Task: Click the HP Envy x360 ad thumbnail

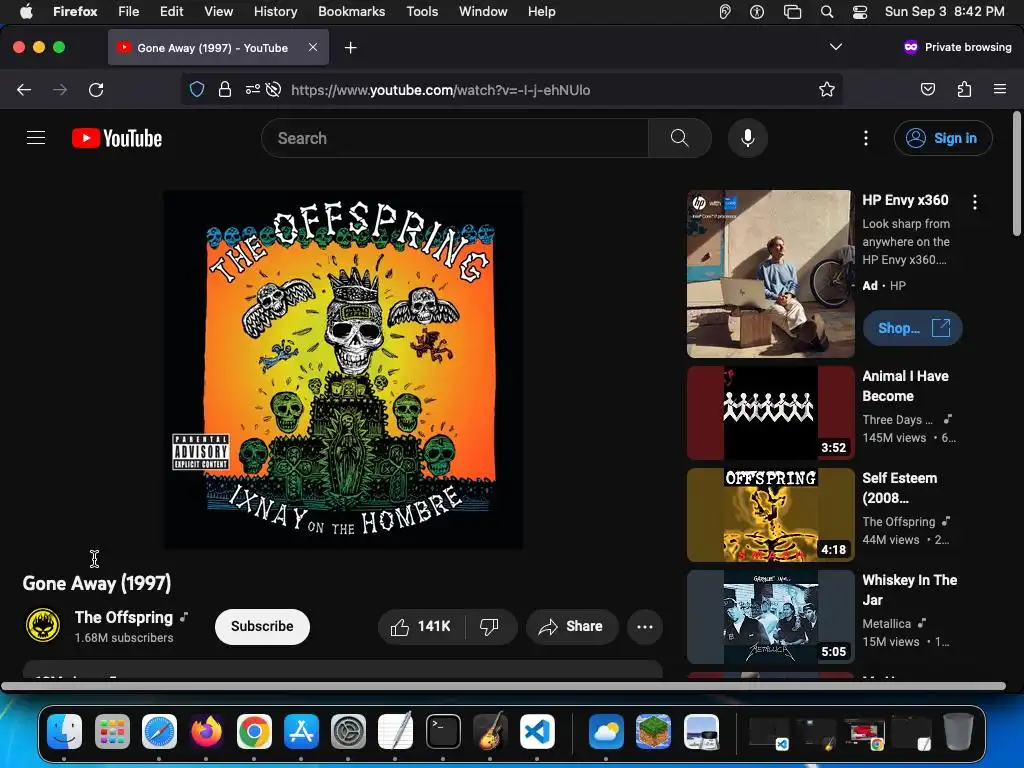Action: [771, 274]
